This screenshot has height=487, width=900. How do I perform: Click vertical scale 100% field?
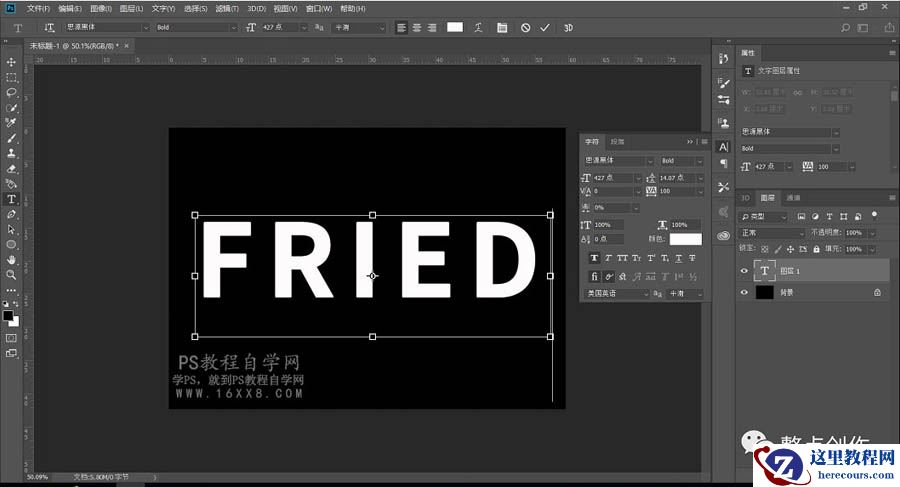point(609,225)
